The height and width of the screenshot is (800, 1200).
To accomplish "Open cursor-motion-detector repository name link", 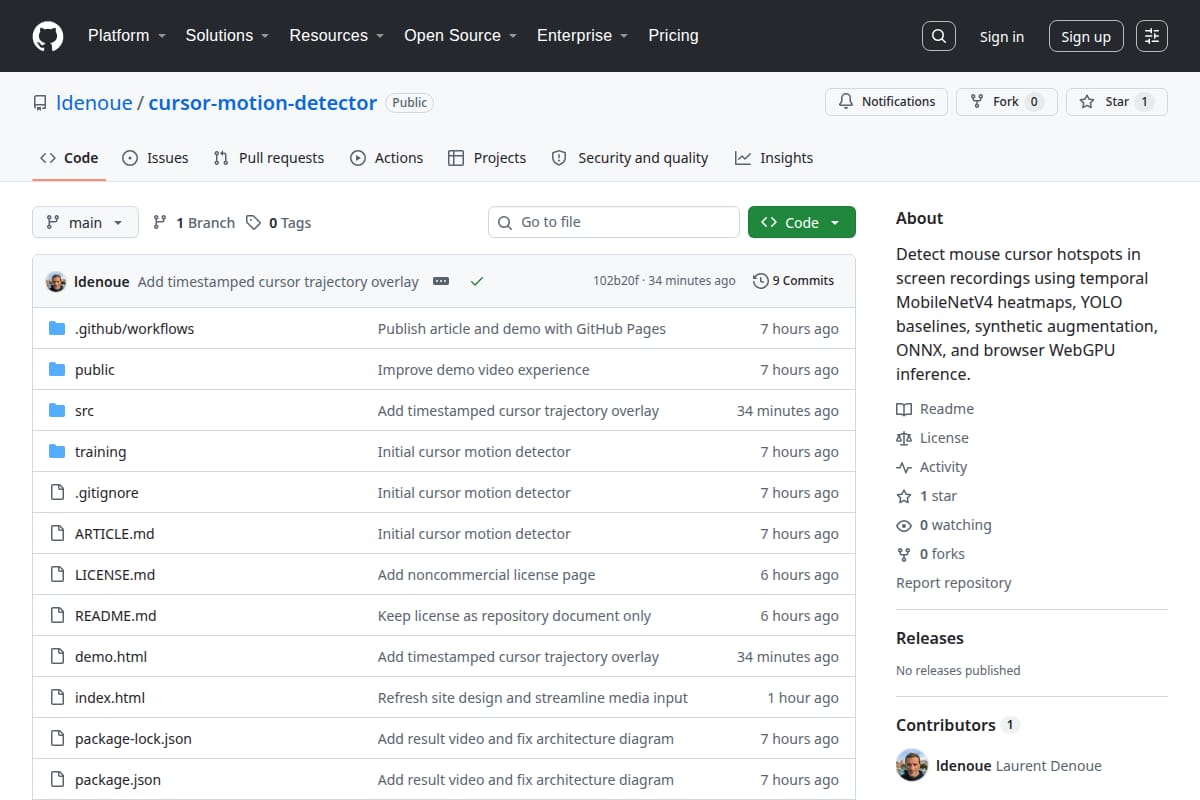I will coord(263,103).
